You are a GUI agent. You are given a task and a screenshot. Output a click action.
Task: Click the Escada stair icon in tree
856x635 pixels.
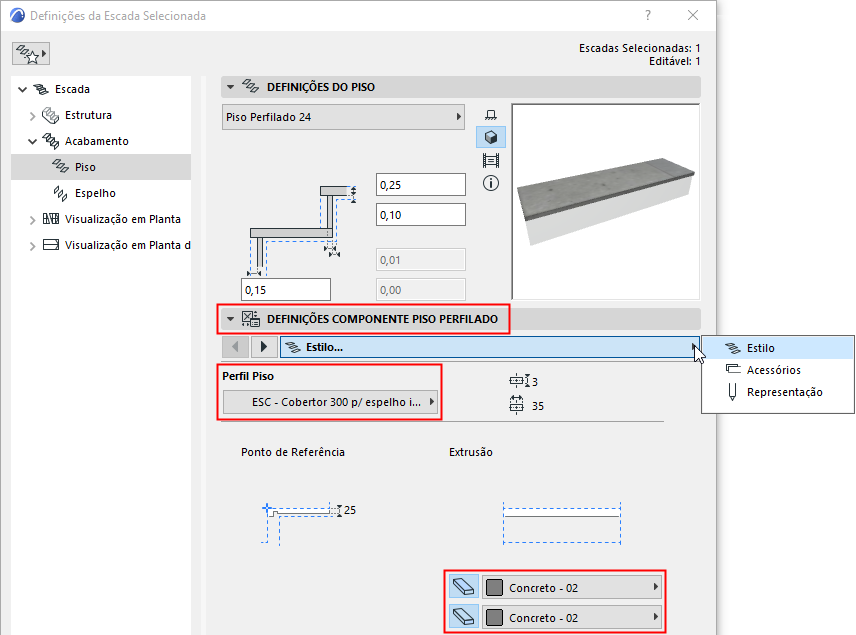click(41, 89)
